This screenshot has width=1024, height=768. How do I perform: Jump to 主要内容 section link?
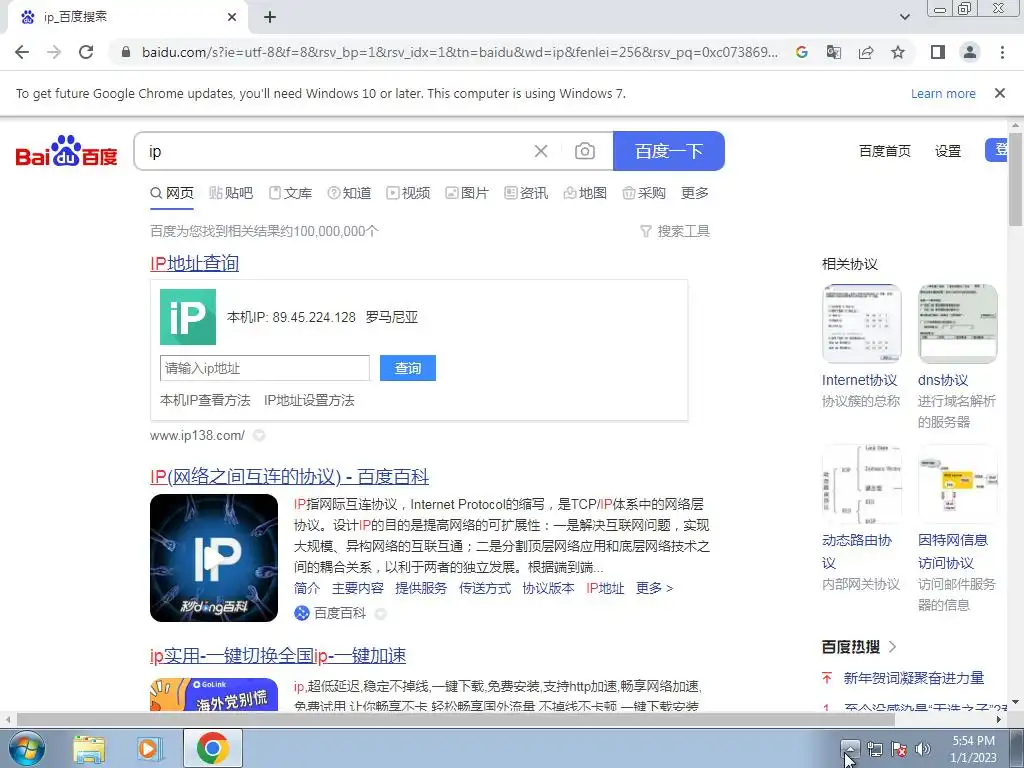pyautogui.click(x=358, y=588)
